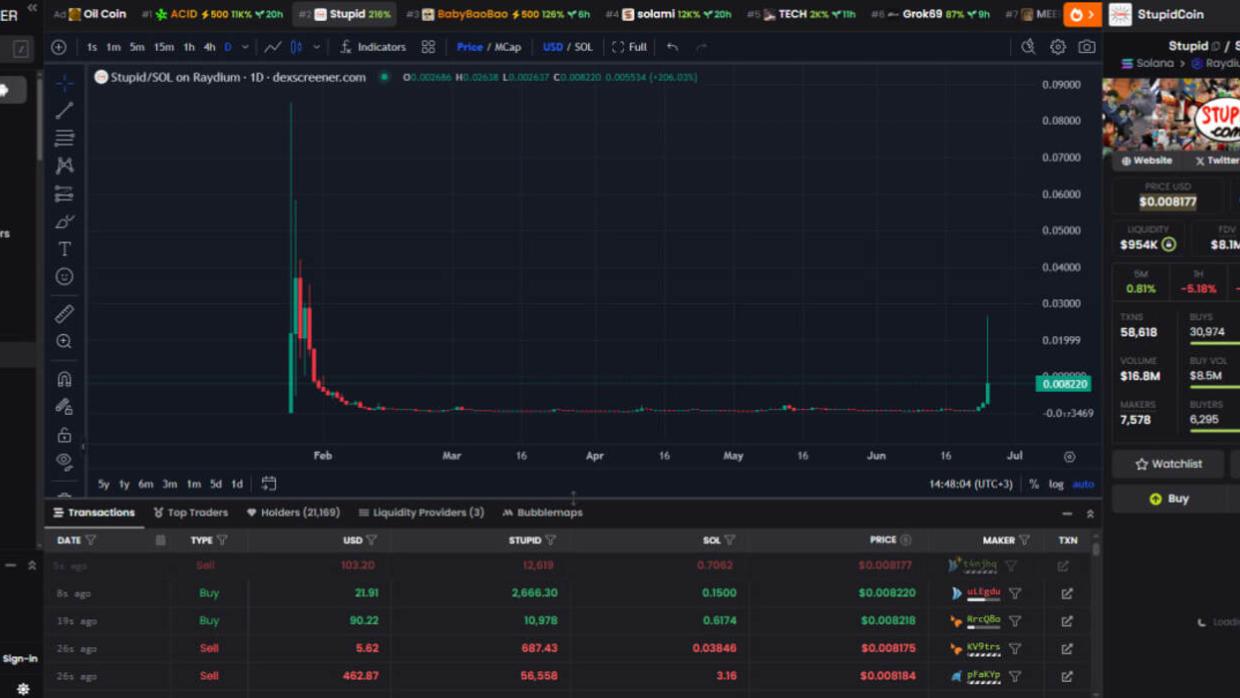Toggle Price / MCap chart mode
This screenshot has width=1240, height=698.
(x=489, y=47)
